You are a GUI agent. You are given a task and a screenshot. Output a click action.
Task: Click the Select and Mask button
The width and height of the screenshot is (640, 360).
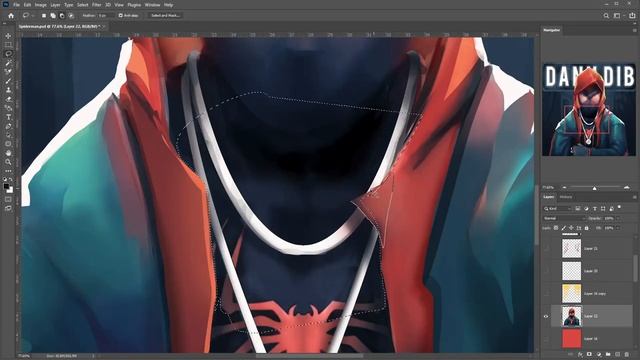(x=165, y=16)
